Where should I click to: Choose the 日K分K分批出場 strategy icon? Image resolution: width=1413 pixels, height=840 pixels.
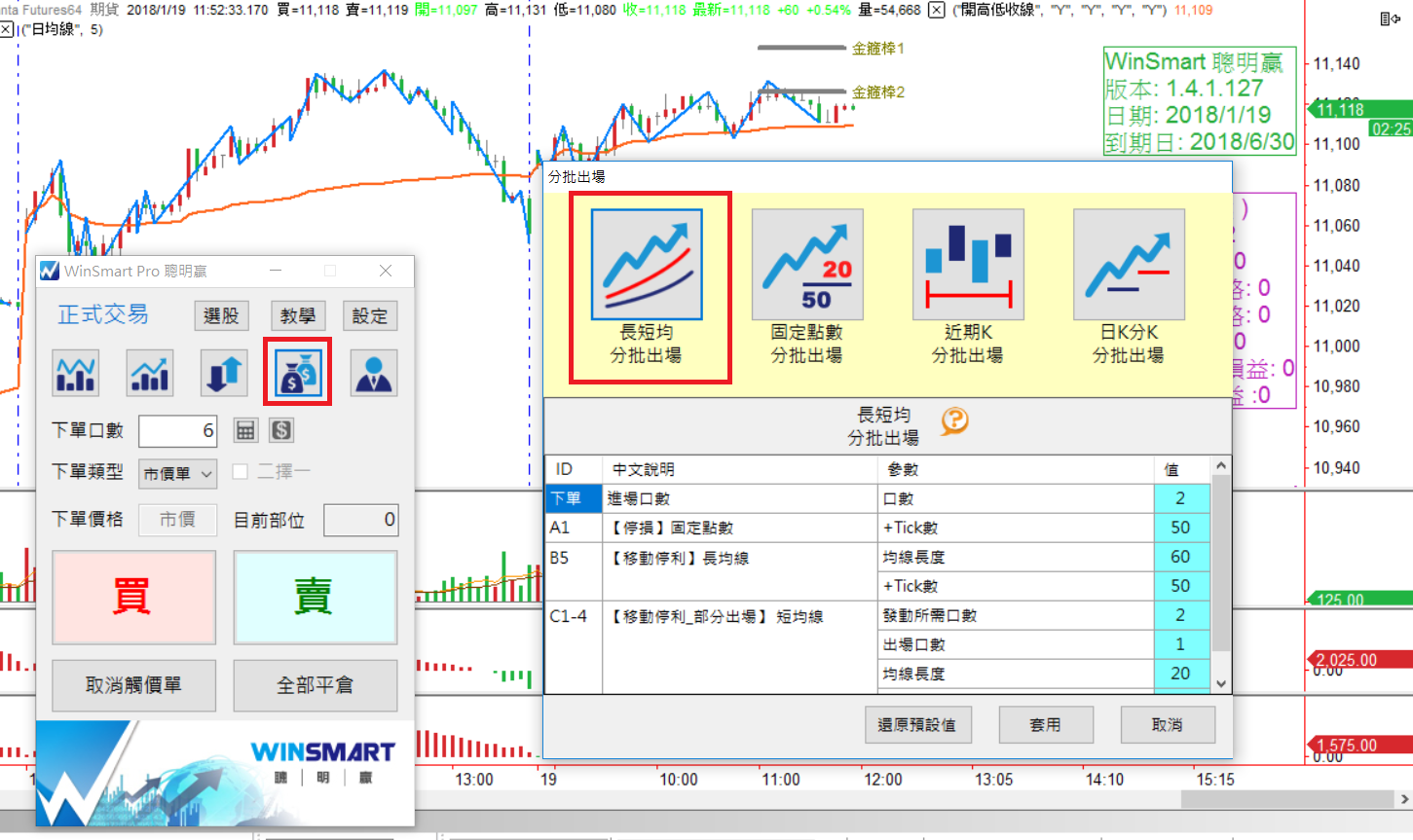[1129, 265]
